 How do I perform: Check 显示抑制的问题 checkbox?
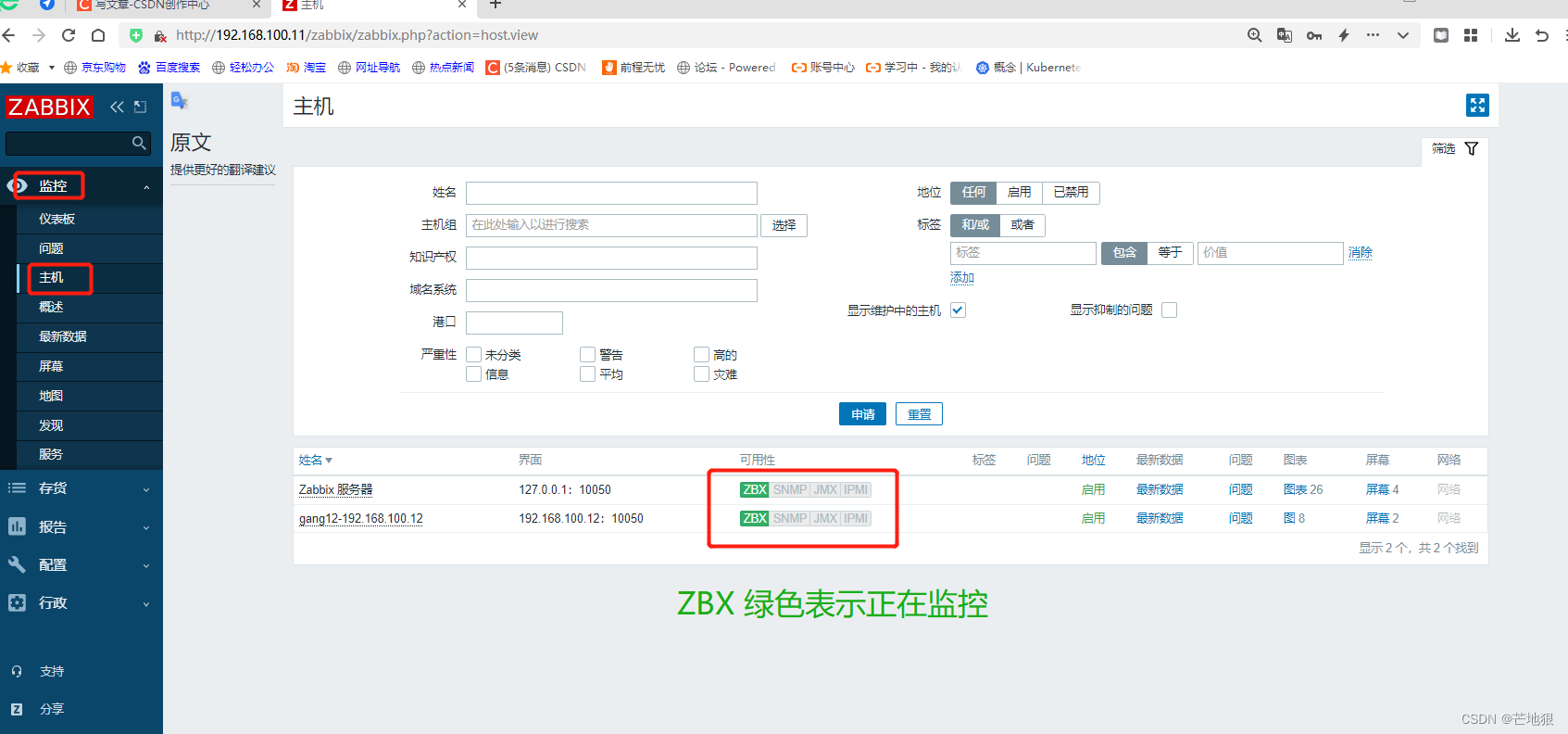coord(1169,310)
